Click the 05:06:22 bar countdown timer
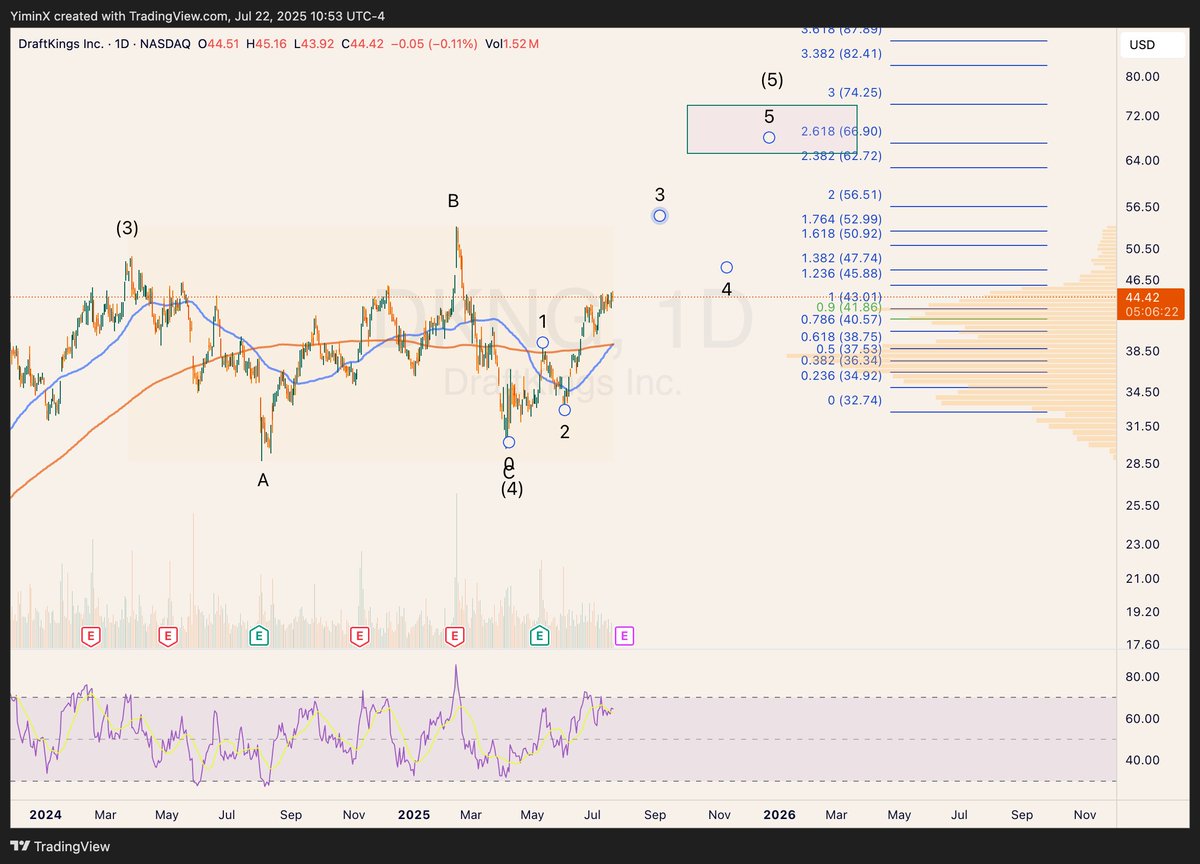The width and height of the screenshot is (1200, 864). pos(1150,312)
